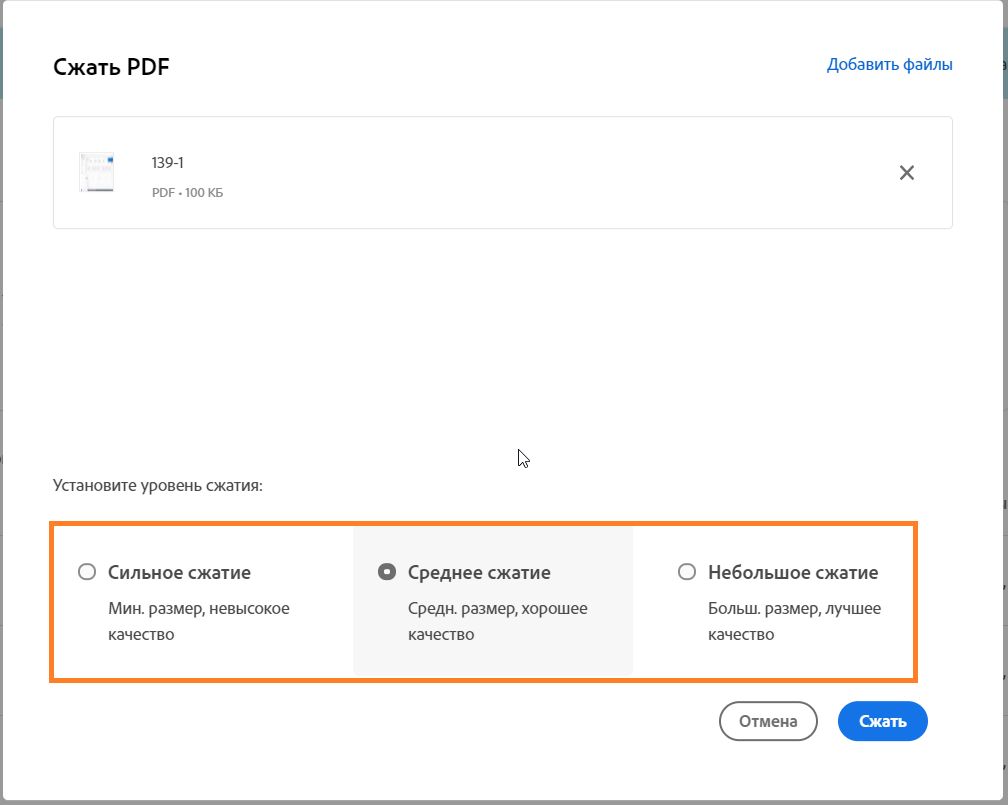
Task: Click the Добавить файлы link
Action: tap(889, 65)
